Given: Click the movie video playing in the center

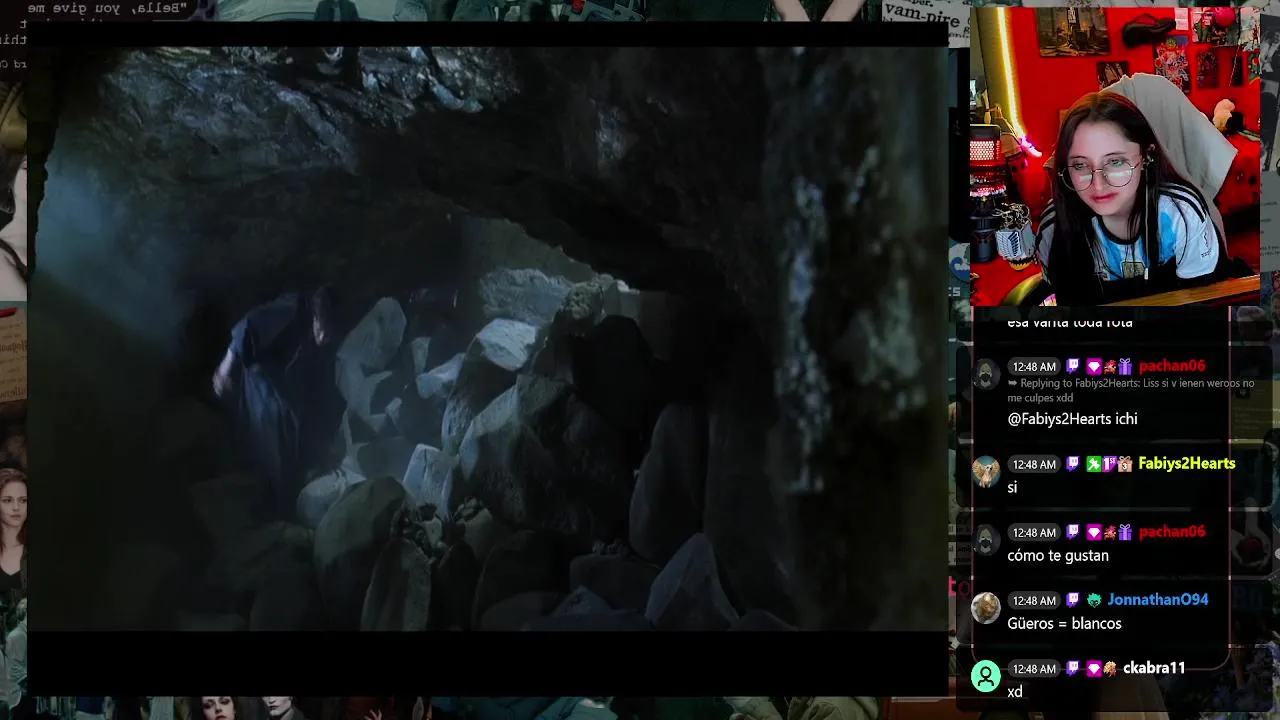Looking at the screenshot, I should [x=488, y=338].
